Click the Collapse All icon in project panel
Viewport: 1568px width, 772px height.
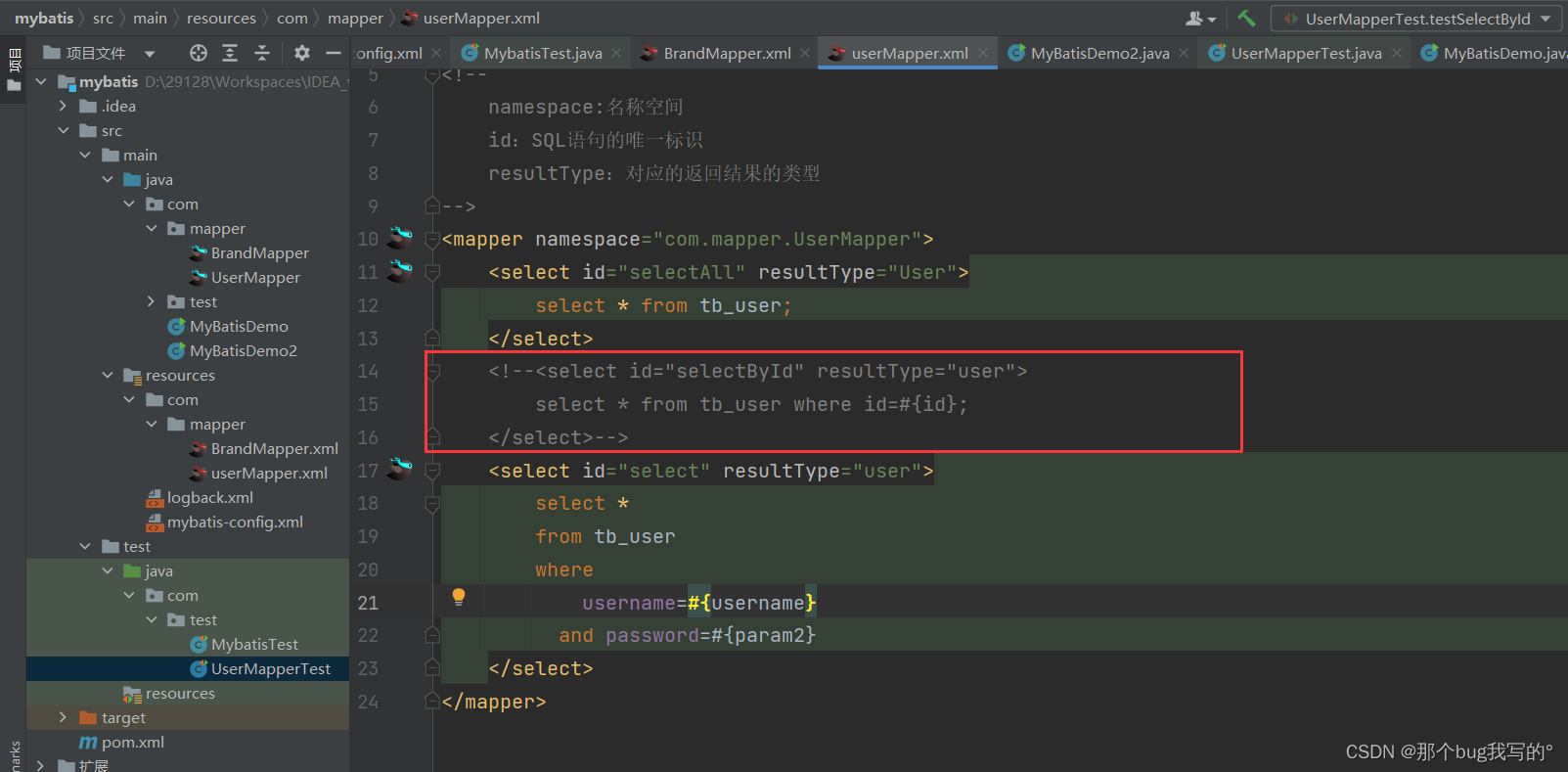pos(261,53)
